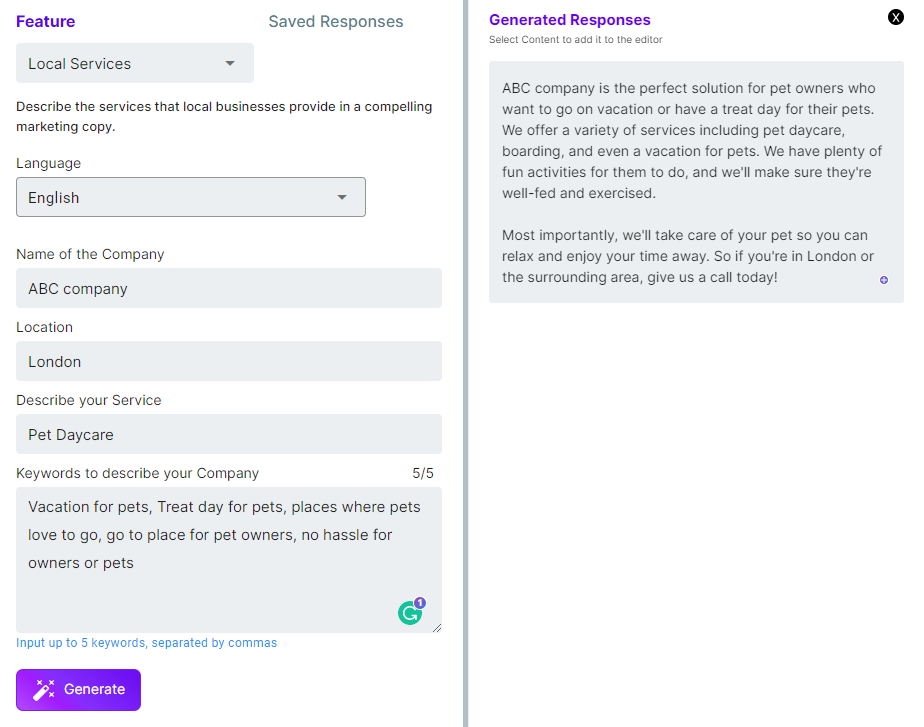
Task: Click inside the Keywords text area
Action: 229,560
